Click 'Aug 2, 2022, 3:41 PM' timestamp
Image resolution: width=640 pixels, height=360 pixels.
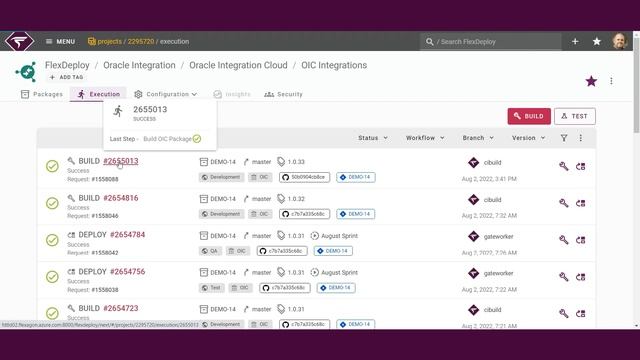489,179
